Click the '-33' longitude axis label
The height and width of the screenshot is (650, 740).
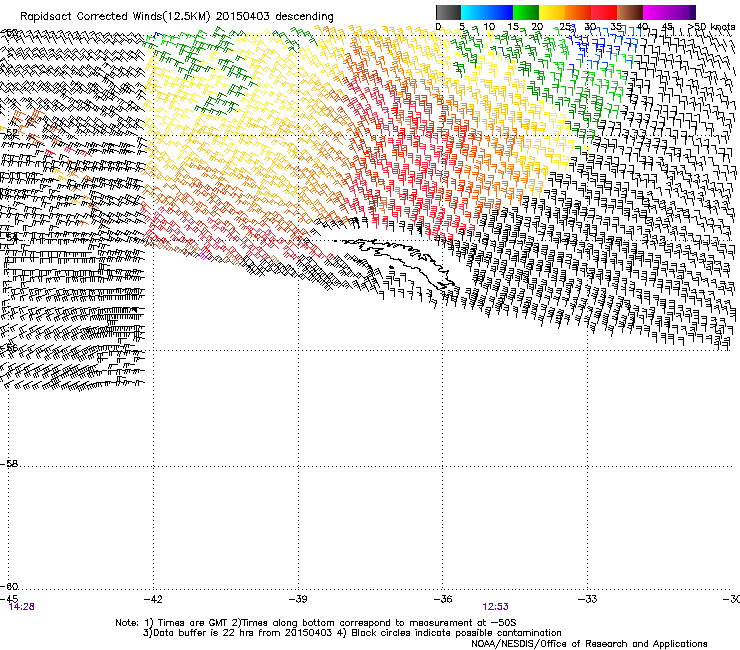coord(588,599)
